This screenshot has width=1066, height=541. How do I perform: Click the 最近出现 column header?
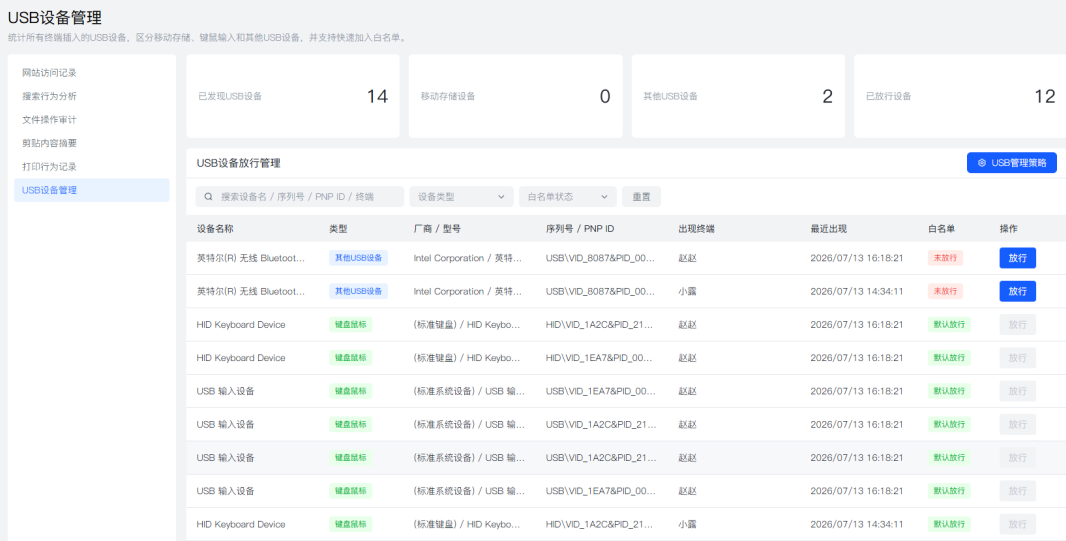tap(829, 229)
